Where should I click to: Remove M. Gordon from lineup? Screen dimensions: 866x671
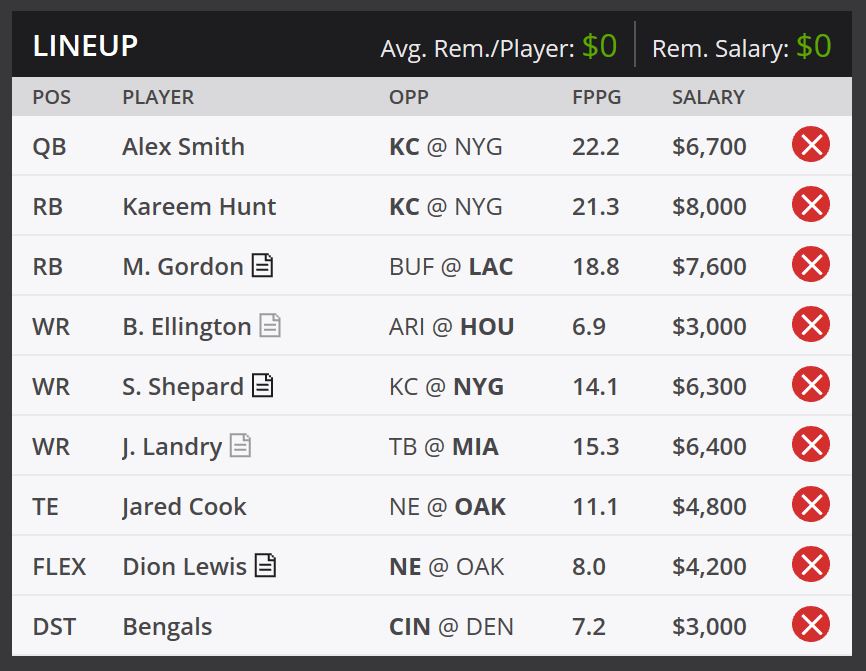point(811,264)
